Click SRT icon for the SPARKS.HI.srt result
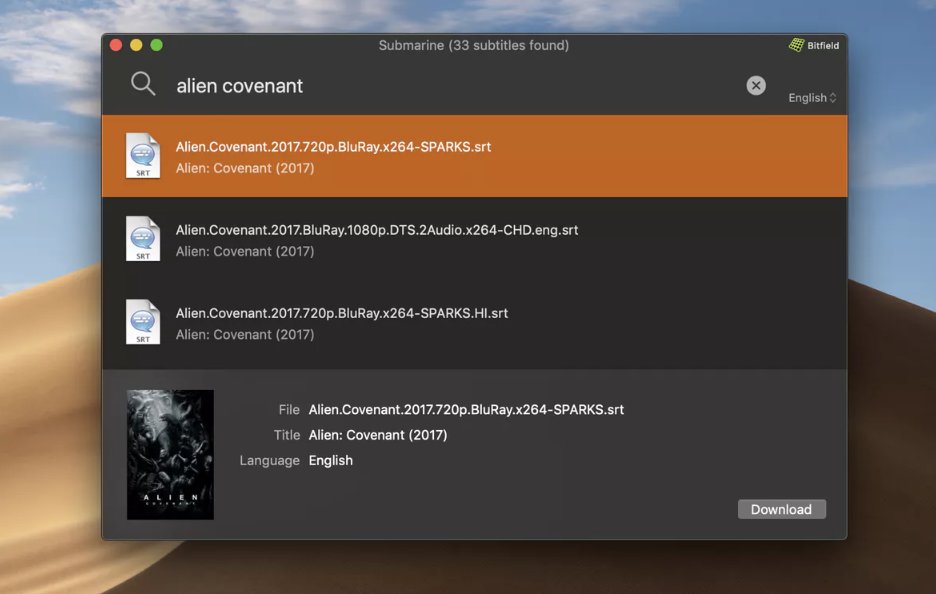The image size is (936, 594). coord(143,321)
